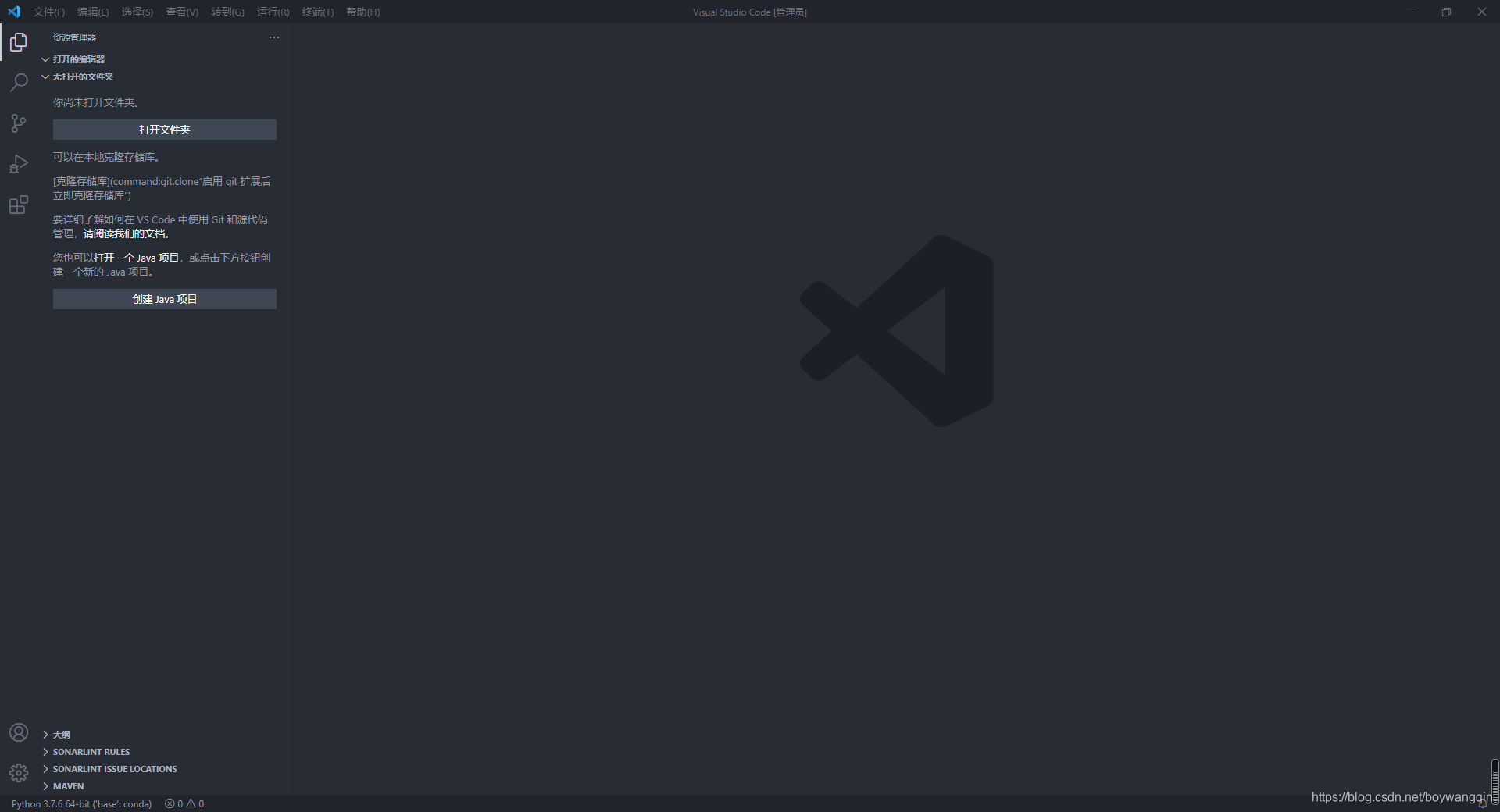Click the 打开一个 Java 项目 link
The image size is (1500, 812).
click(x=136, y=258)
